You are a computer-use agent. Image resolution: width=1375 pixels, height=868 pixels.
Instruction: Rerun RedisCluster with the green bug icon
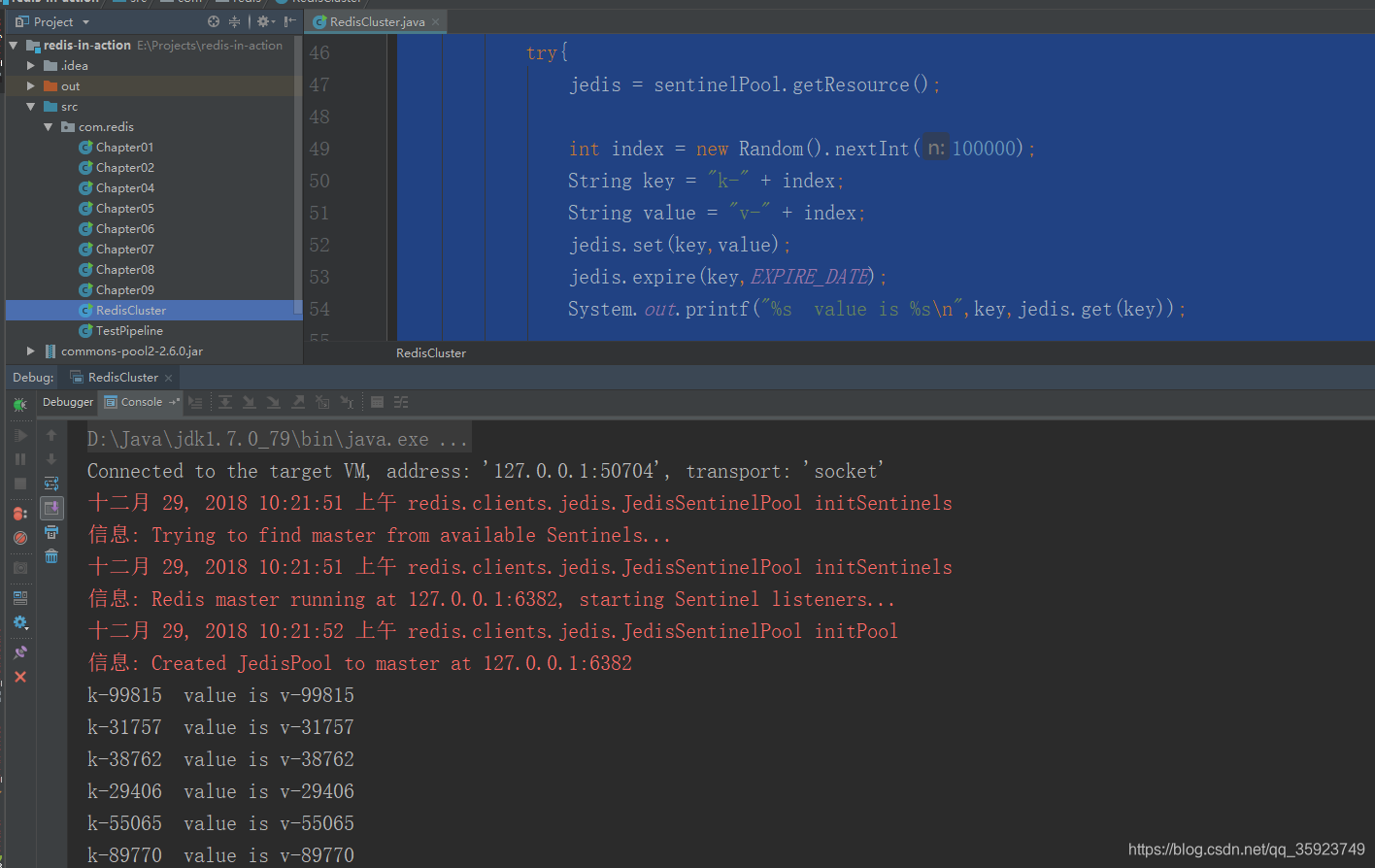tap(20, 405)
